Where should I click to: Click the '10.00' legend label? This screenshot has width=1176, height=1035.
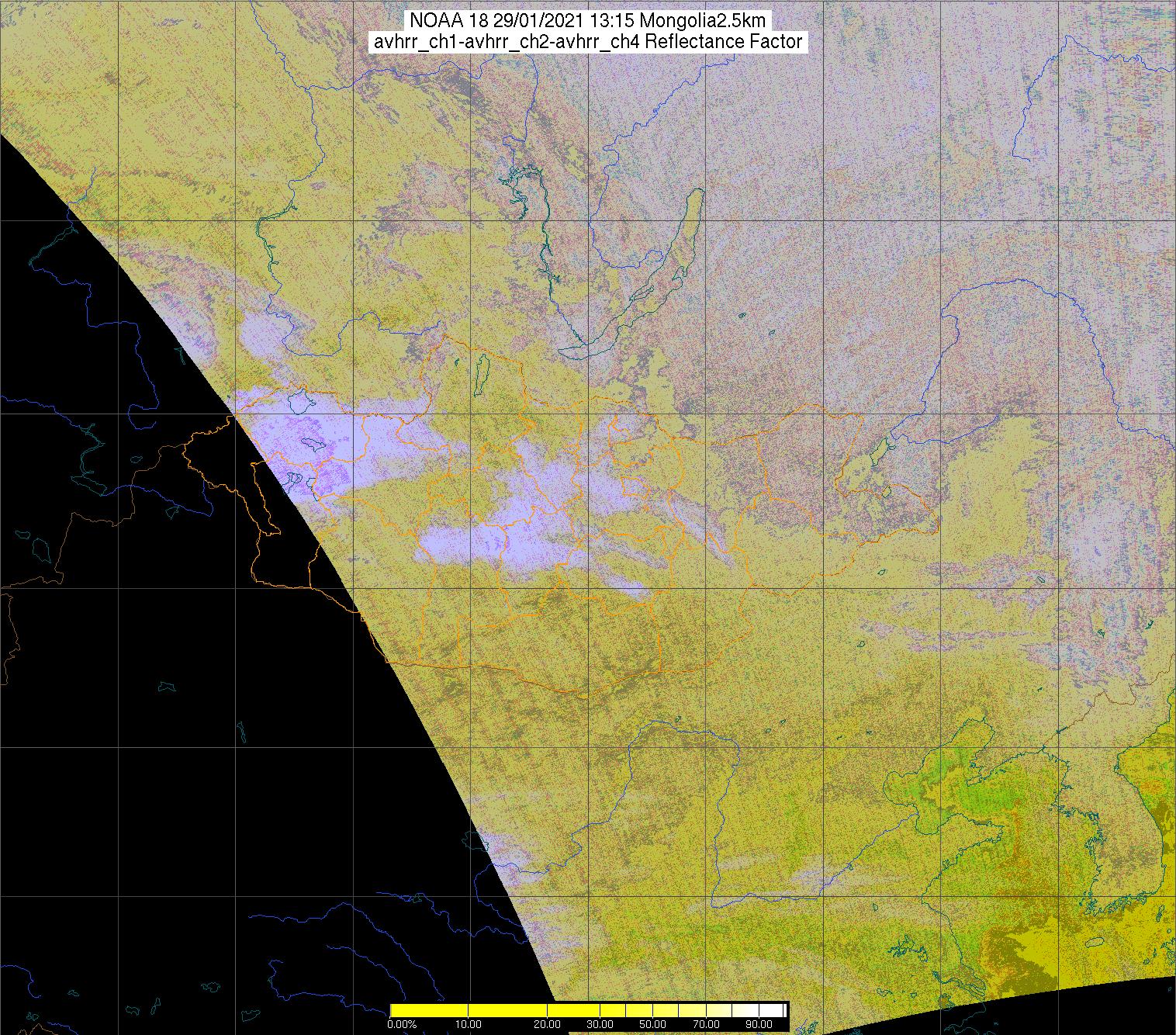tap(470, 1024)
